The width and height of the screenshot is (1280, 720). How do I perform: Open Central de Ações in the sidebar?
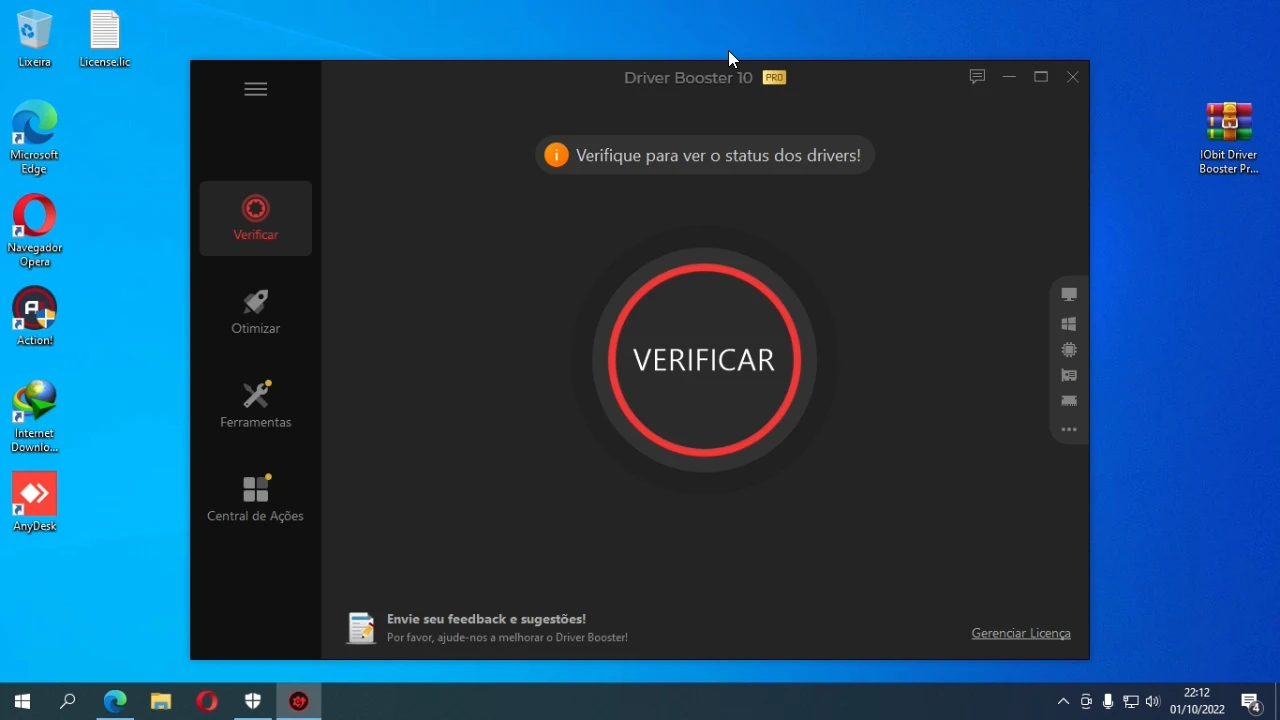[256, 499]
